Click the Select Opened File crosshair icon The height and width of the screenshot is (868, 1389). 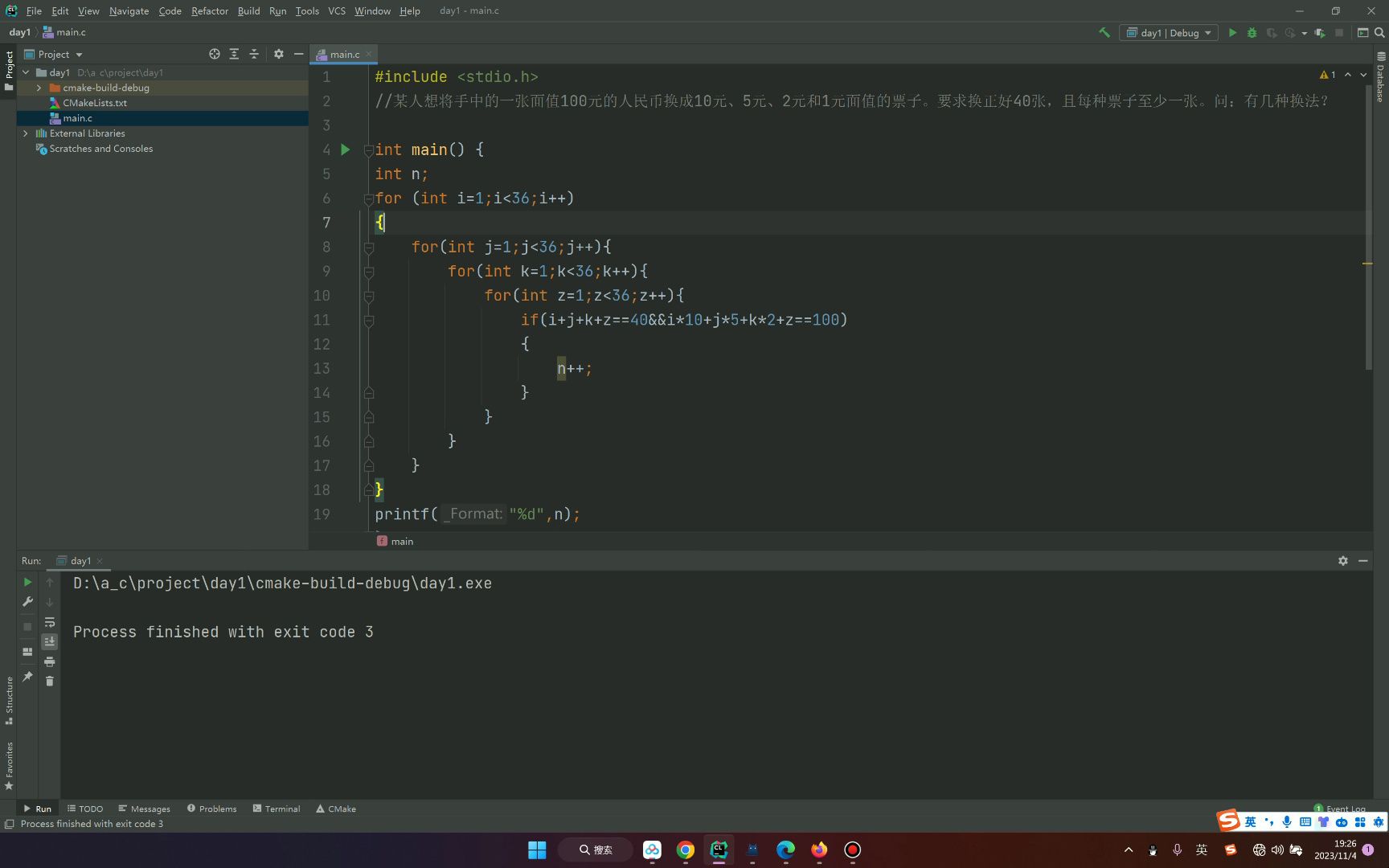pyautogui.click(x=215, y=54)
